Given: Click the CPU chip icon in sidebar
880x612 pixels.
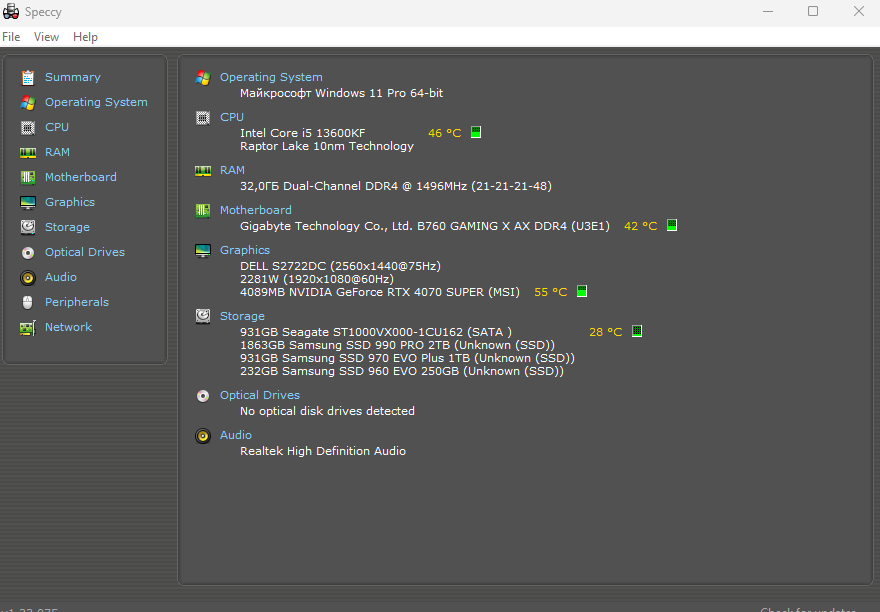Looking at the screenshot, I should coord(27,127).
